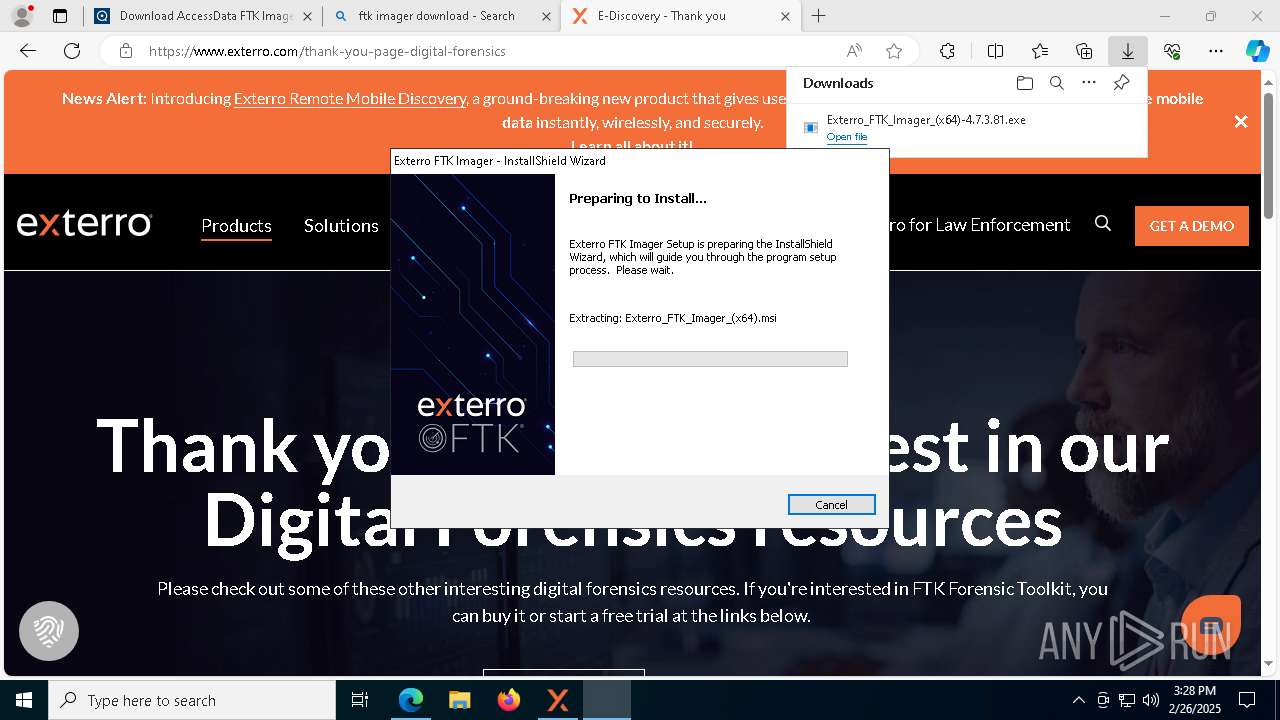Cancel the InstallShield Wizard setup
This screenshot has height=720, width=1280.
[x=831, y=505]
